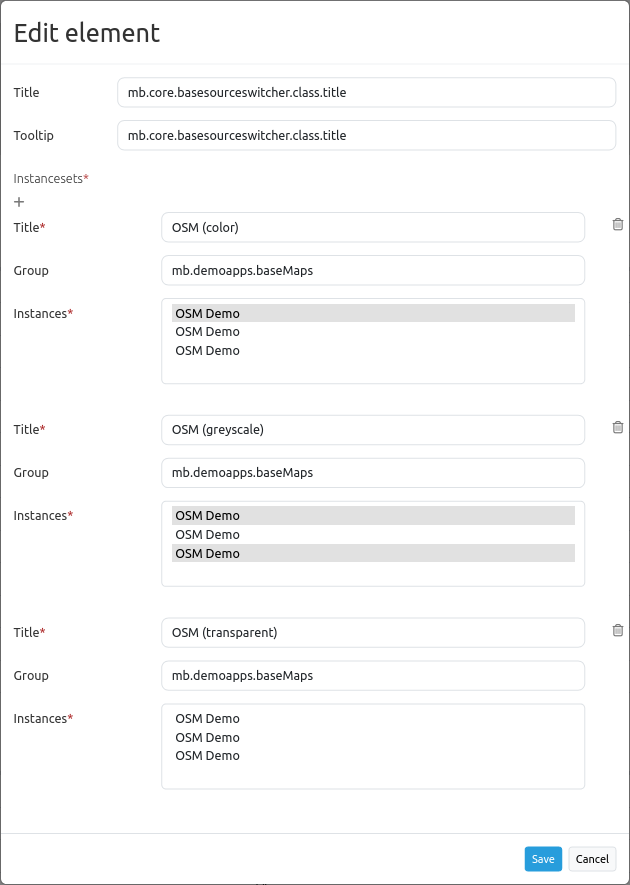Delete the OSM (transparent) instanceset
Screen dimensions: 630x885
tap(617, 630)
